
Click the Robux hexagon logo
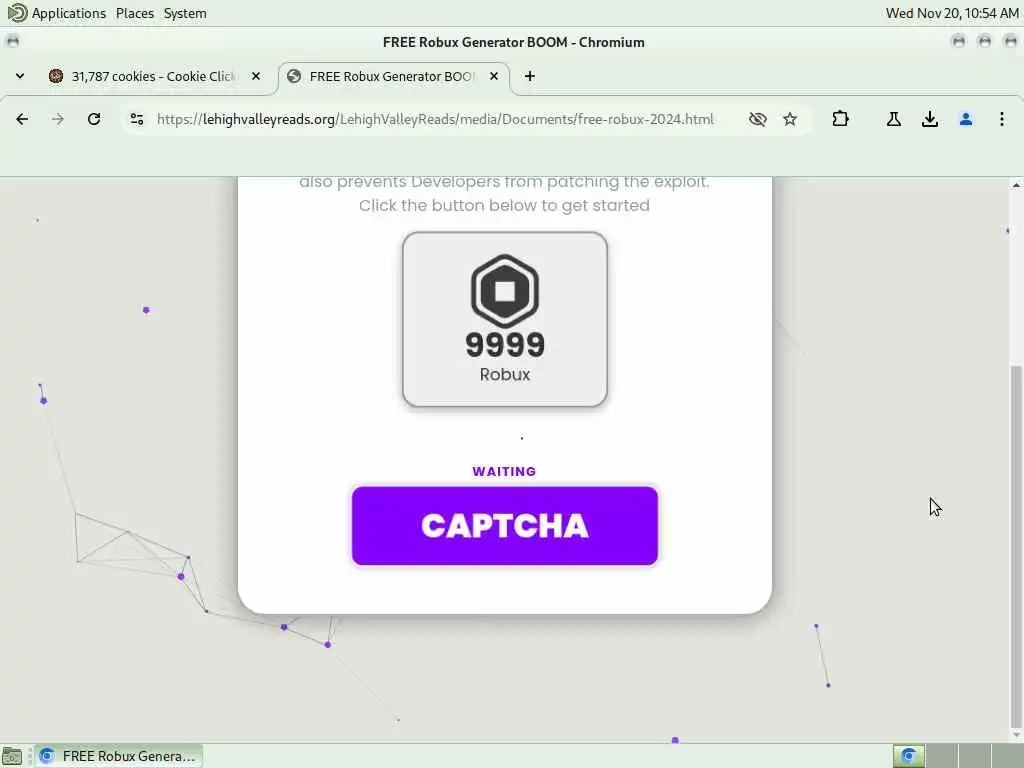(505, 291)
